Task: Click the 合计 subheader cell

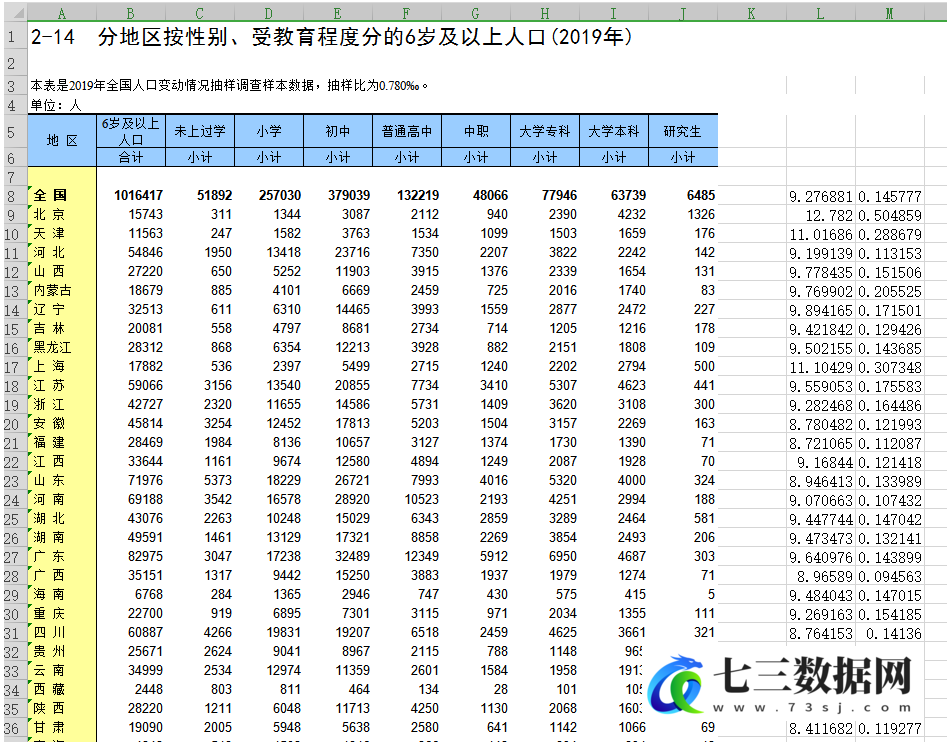Action: coord(130,157)
